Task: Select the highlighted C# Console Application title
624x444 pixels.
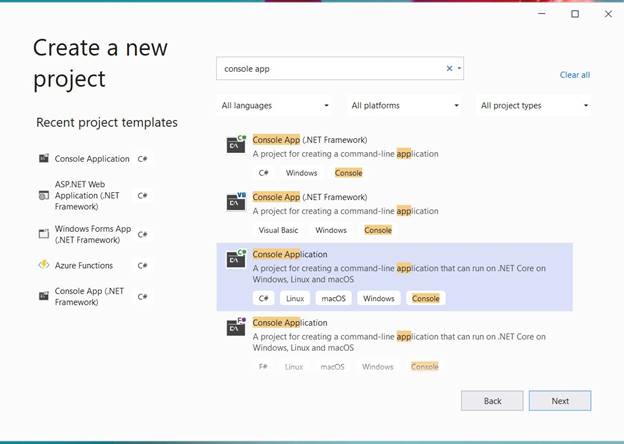Action: pyautogui.click(x=290, y=254)
